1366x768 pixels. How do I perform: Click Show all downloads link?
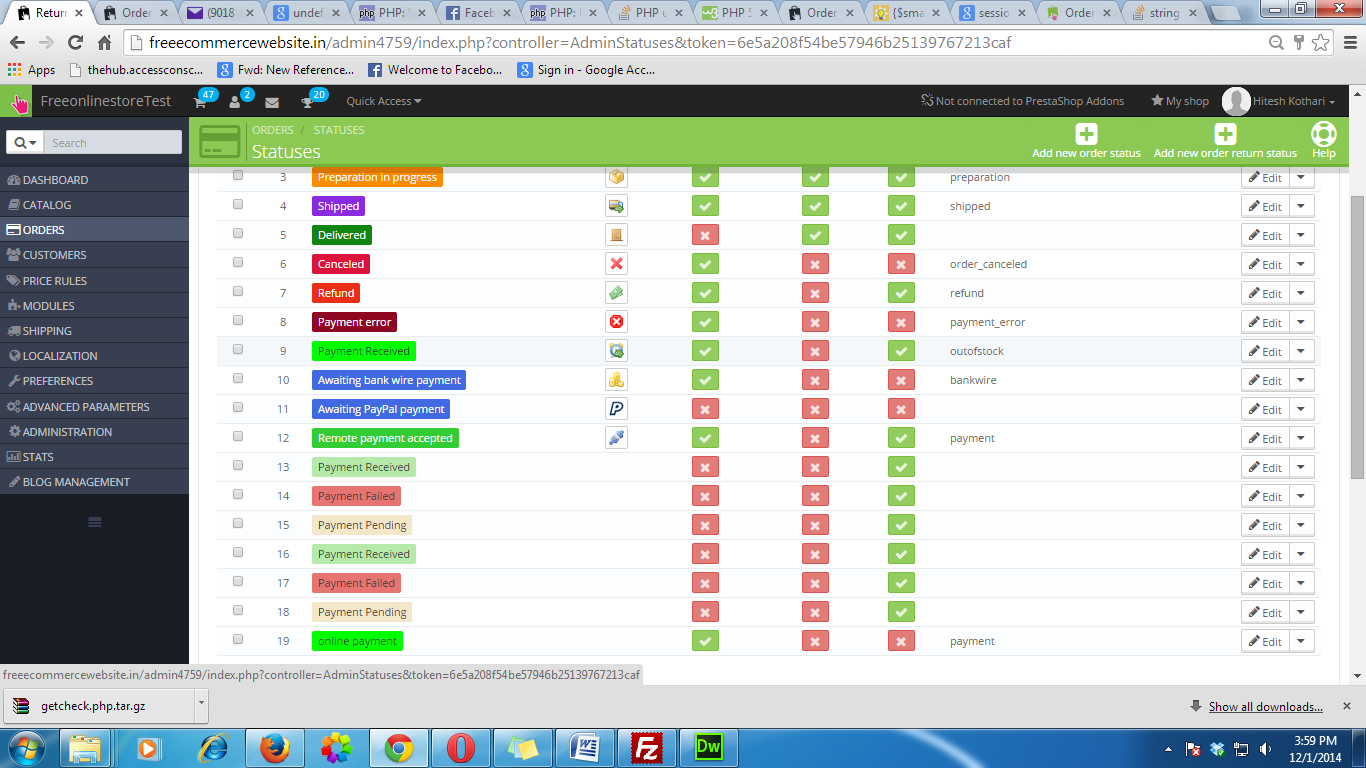[1265, 707]
